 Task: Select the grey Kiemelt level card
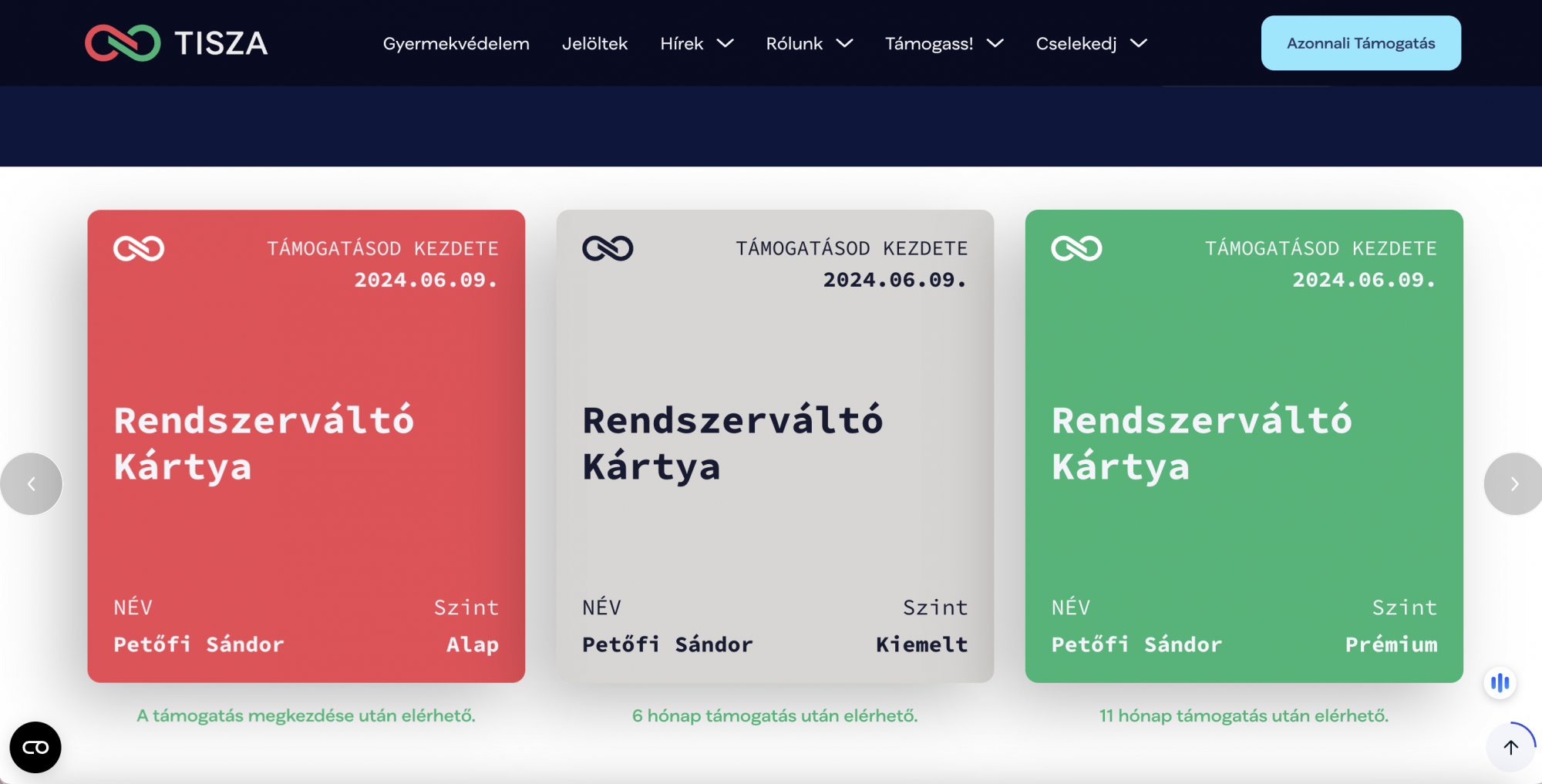(775, 446)
